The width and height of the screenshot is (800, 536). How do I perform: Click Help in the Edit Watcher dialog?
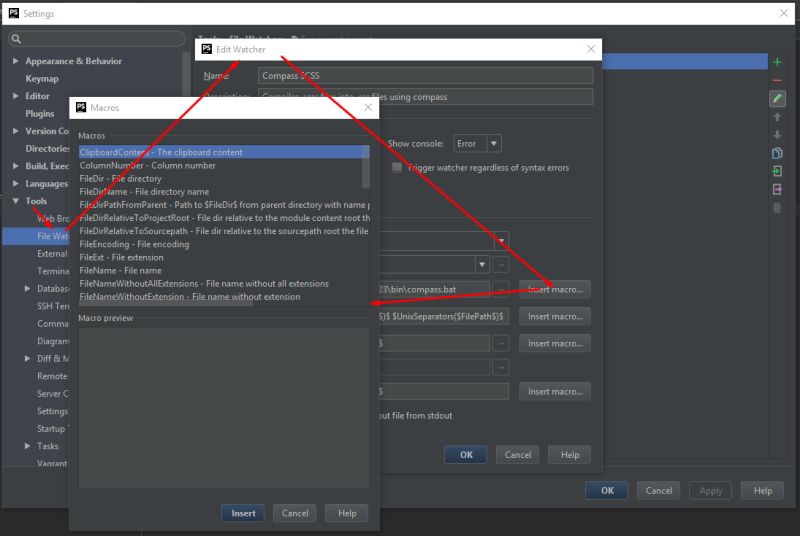coord(570,454)
